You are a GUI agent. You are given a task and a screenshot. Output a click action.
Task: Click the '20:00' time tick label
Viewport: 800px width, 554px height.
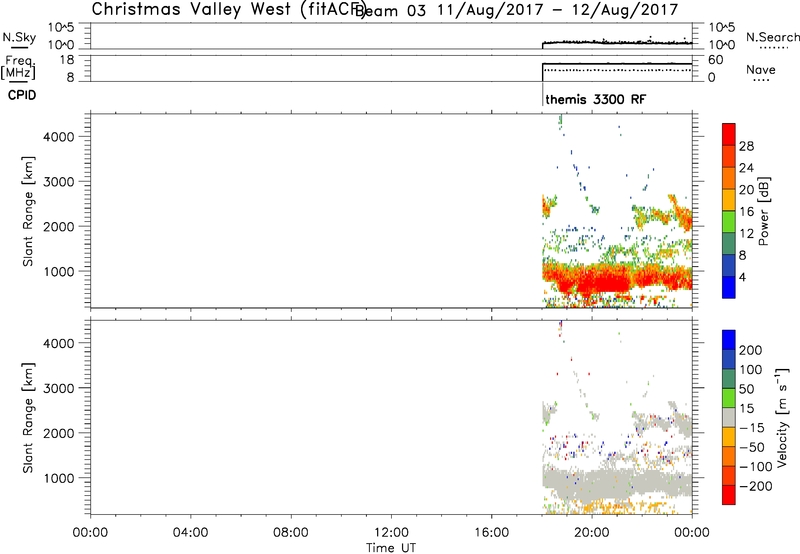point(592,533)
